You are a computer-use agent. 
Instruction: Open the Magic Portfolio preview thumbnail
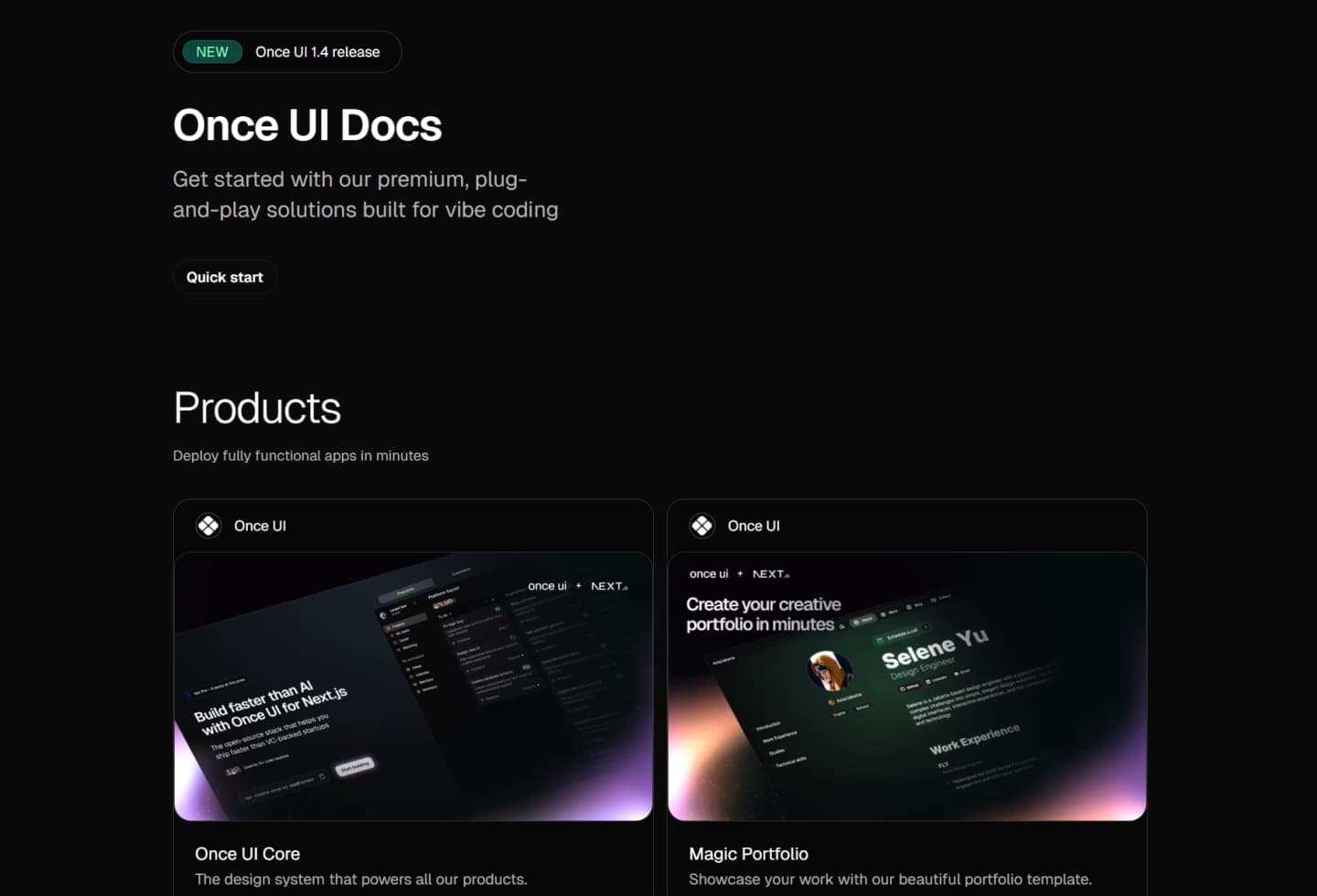[x=907, y=687]
